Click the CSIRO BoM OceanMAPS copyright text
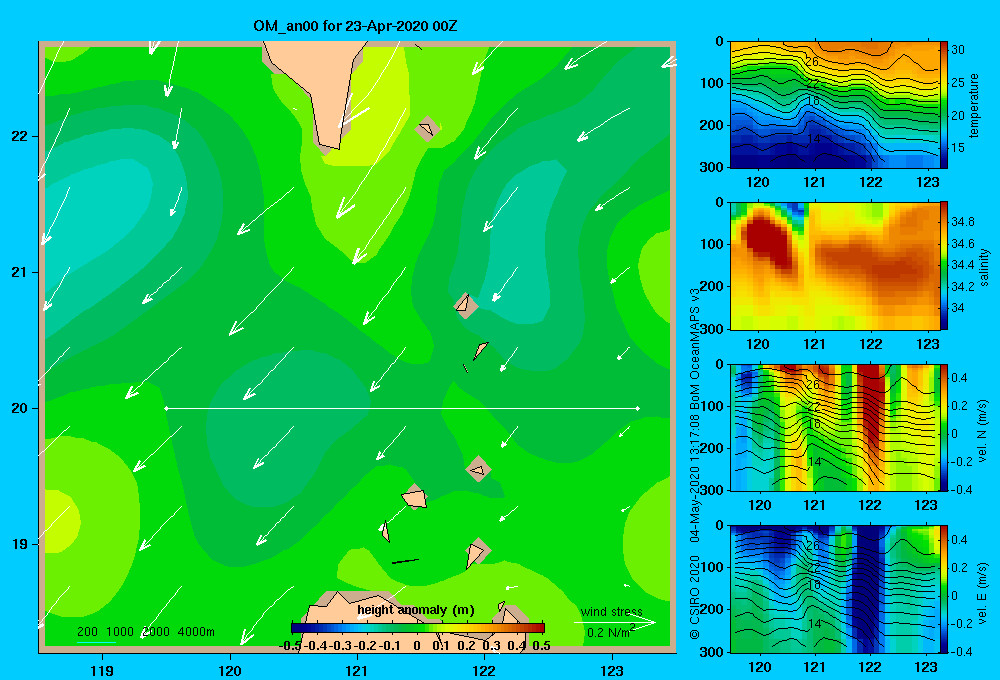The width and height of the screenshot is (1000, 680). [695, 464]
